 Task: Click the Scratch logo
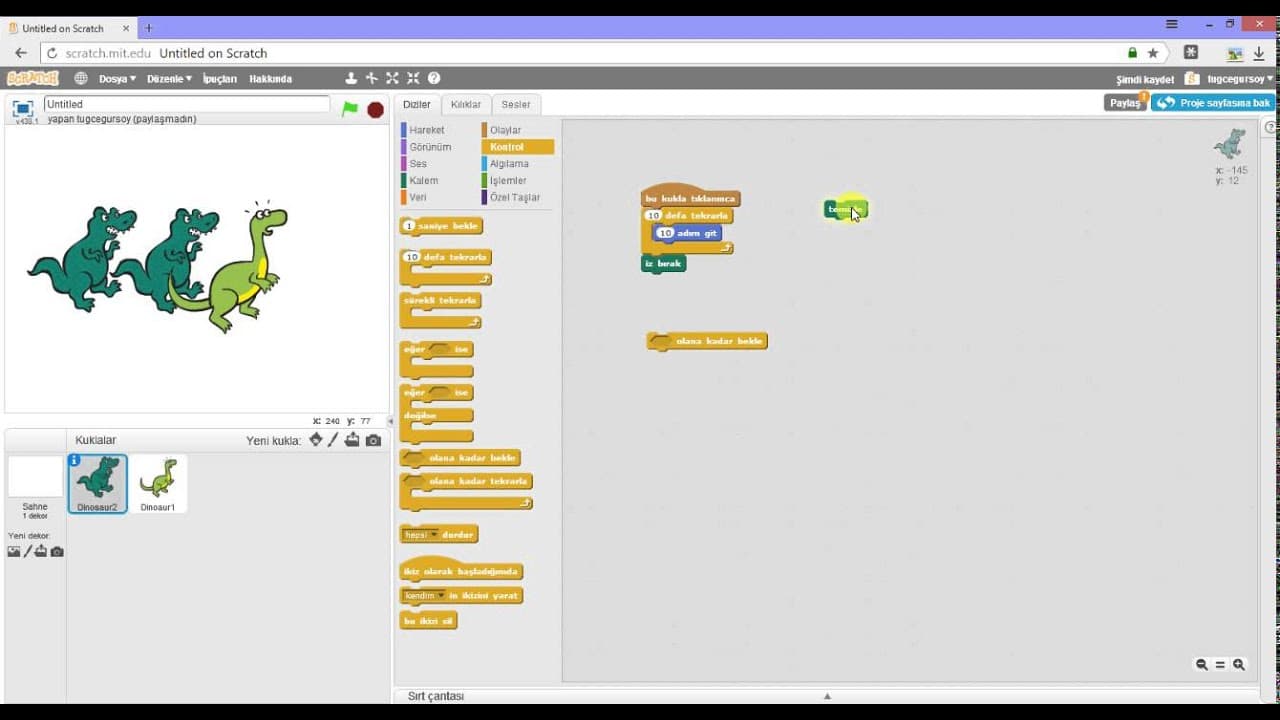coord(32,78)
